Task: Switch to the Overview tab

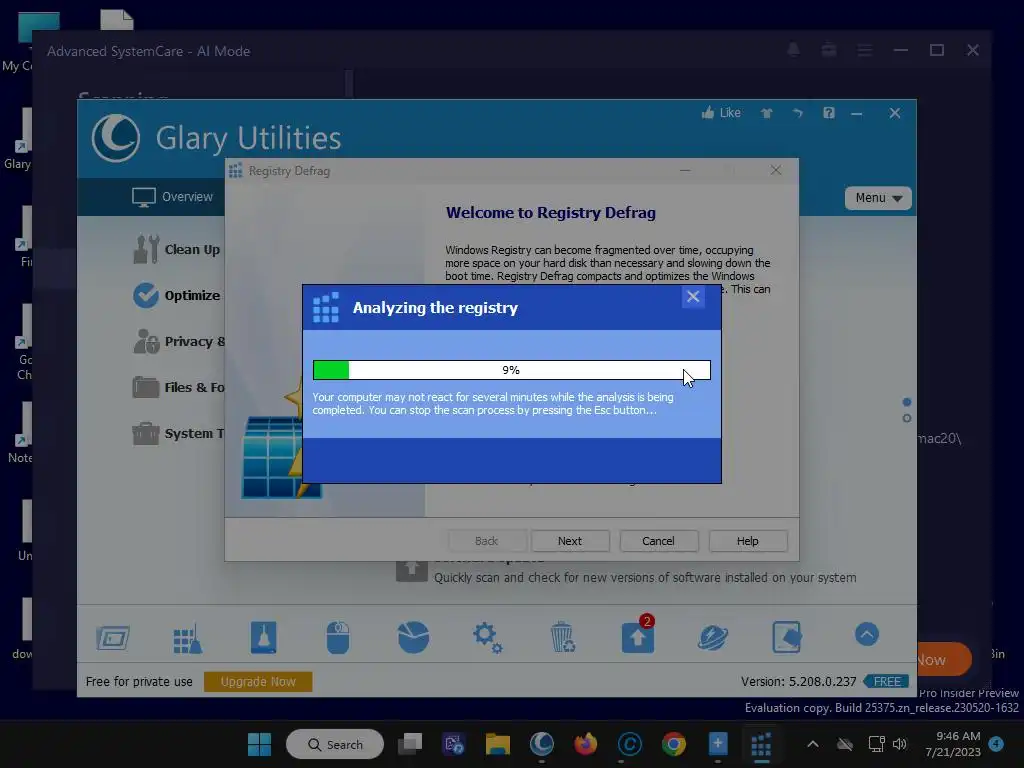Action: pyautogui.click(x=172, y=197)
